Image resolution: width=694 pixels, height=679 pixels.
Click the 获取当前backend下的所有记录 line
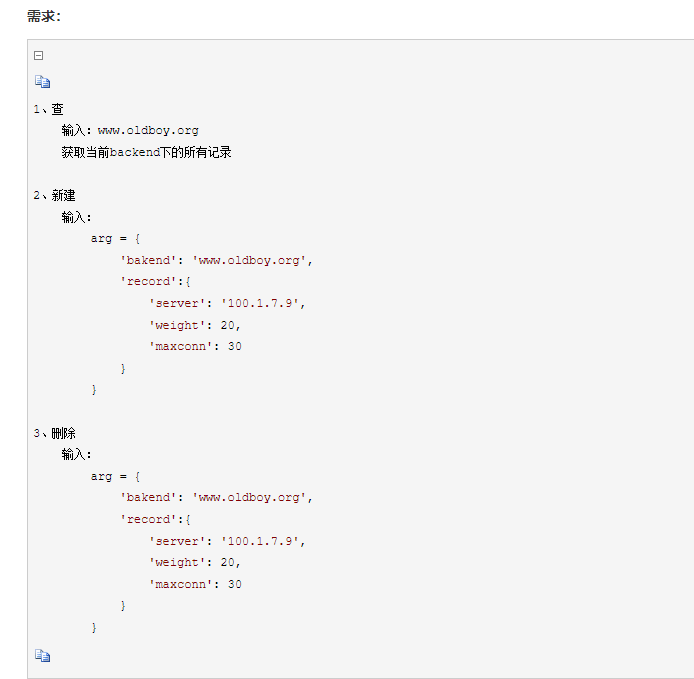pos(146,152)
